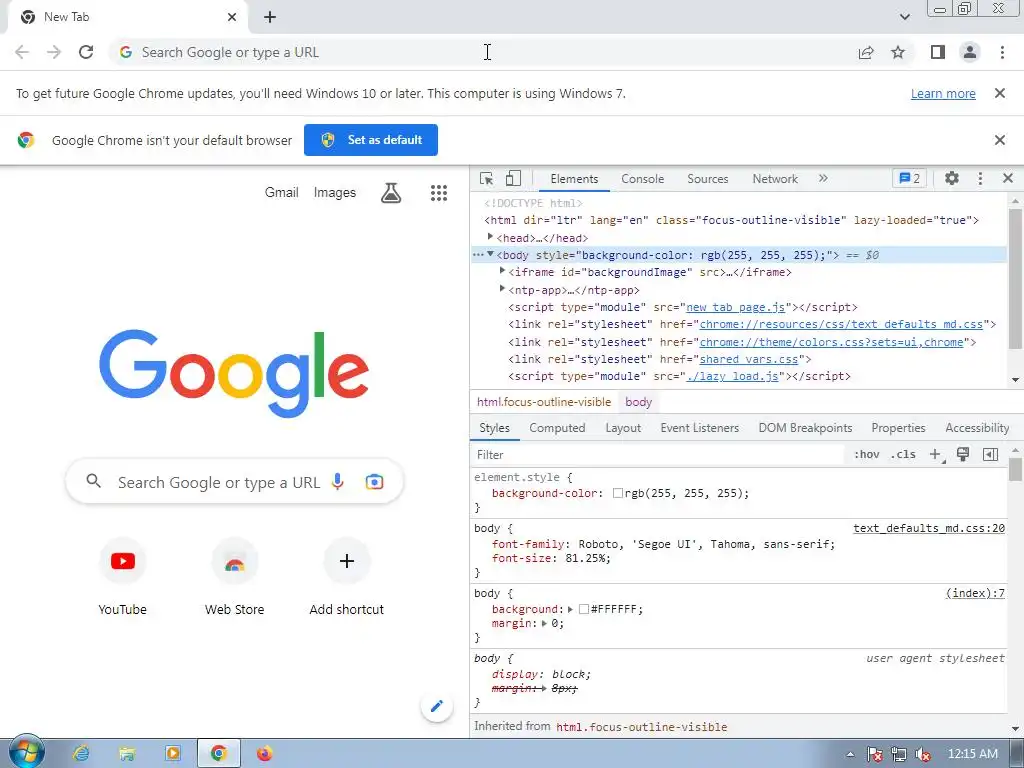This screenshot has width=1024, height=768.
Task: Open text_defaults_md.css:20 source link
Action: [929, 528]
